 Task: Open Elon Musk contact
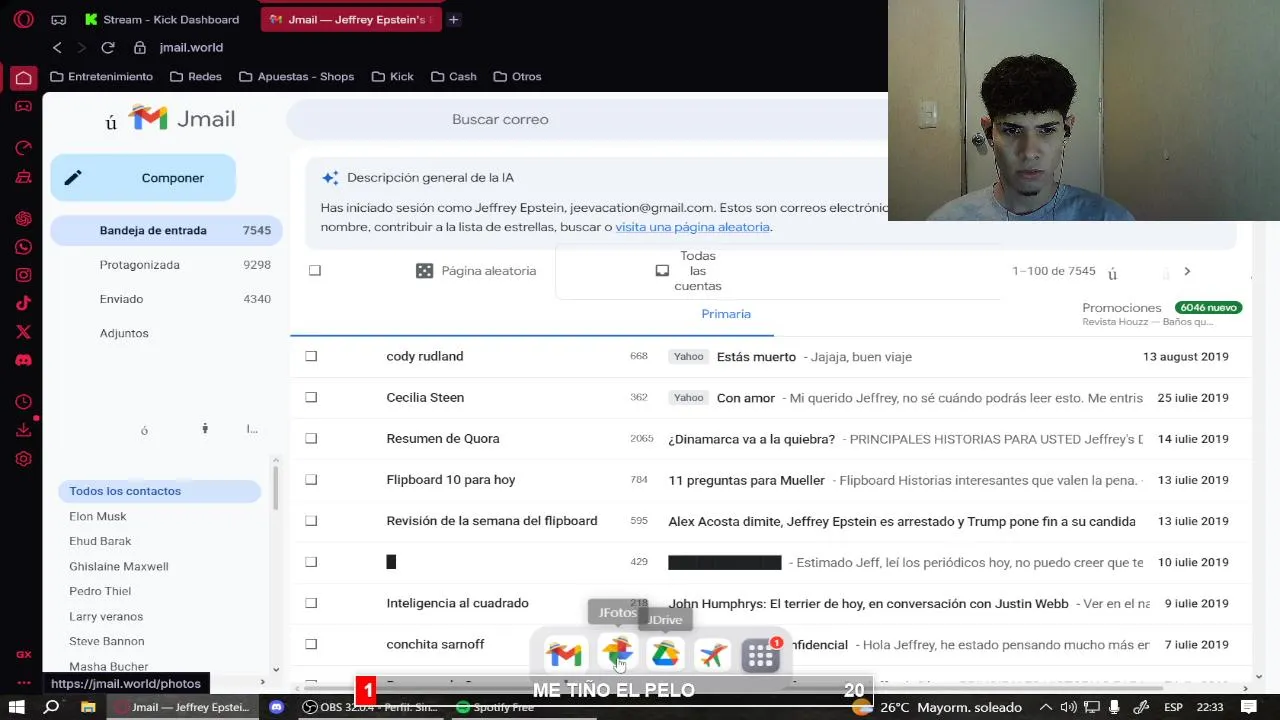[98, 516]
